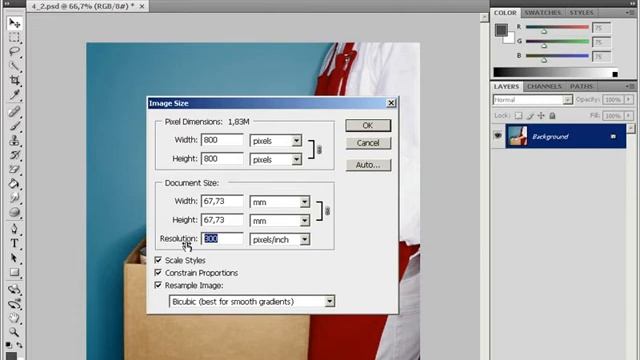Select the Magic Wand tool
This screenshot has height=360, width=640.
click(14, 66)
